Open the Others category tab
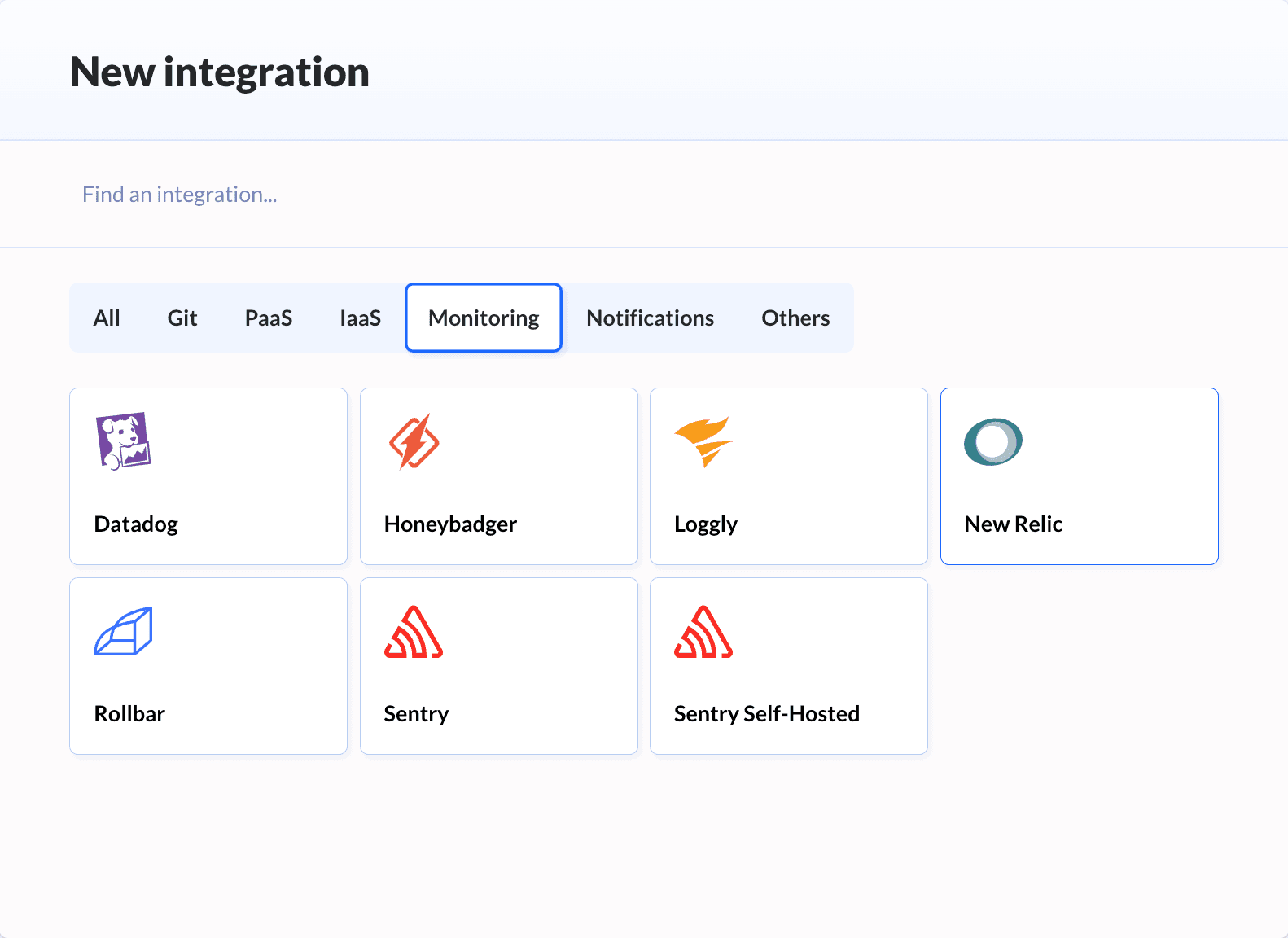 pos(795,318)
